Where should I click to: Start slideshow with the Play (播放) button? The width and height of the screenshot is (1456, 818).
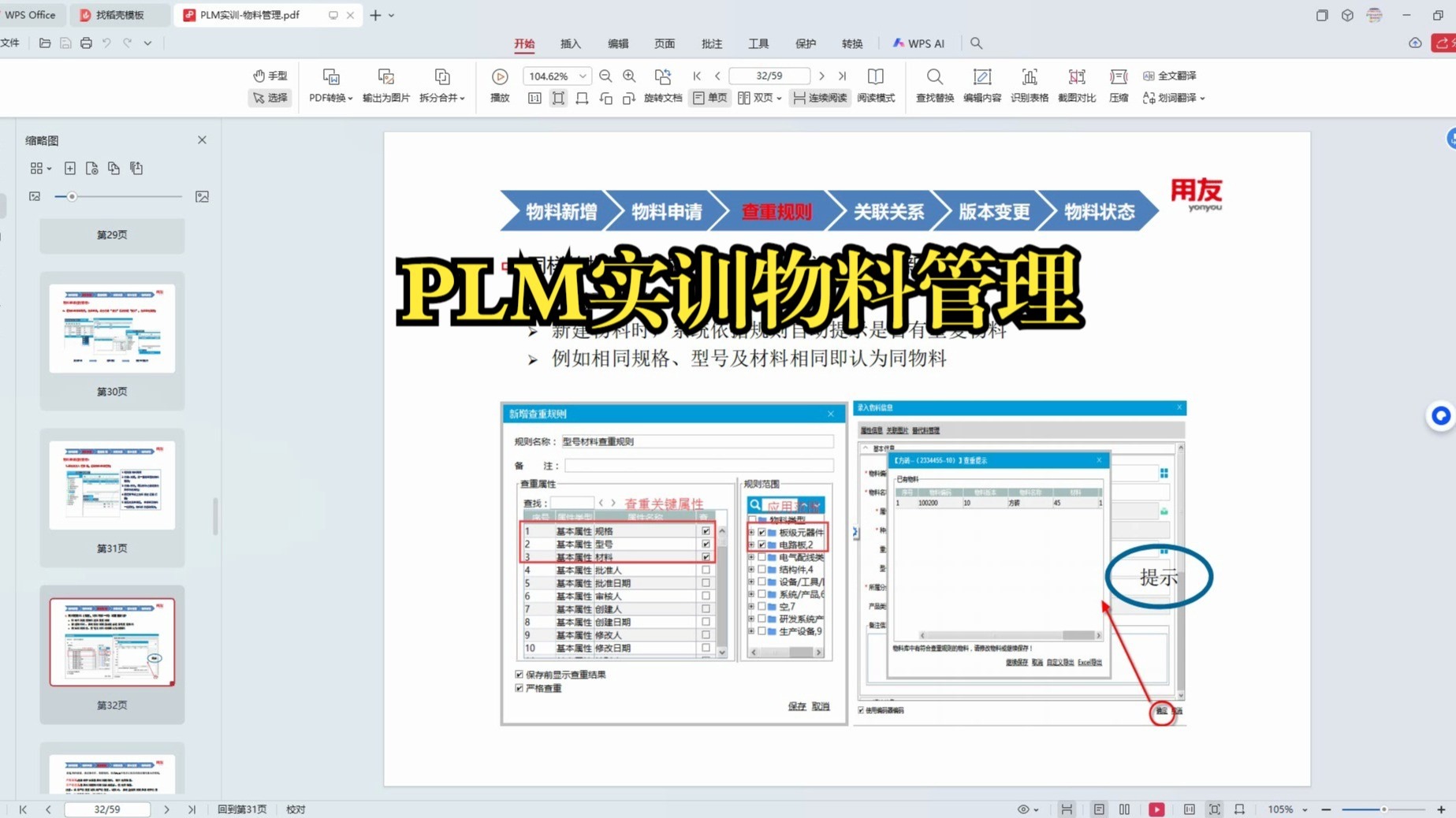point(500,85)
